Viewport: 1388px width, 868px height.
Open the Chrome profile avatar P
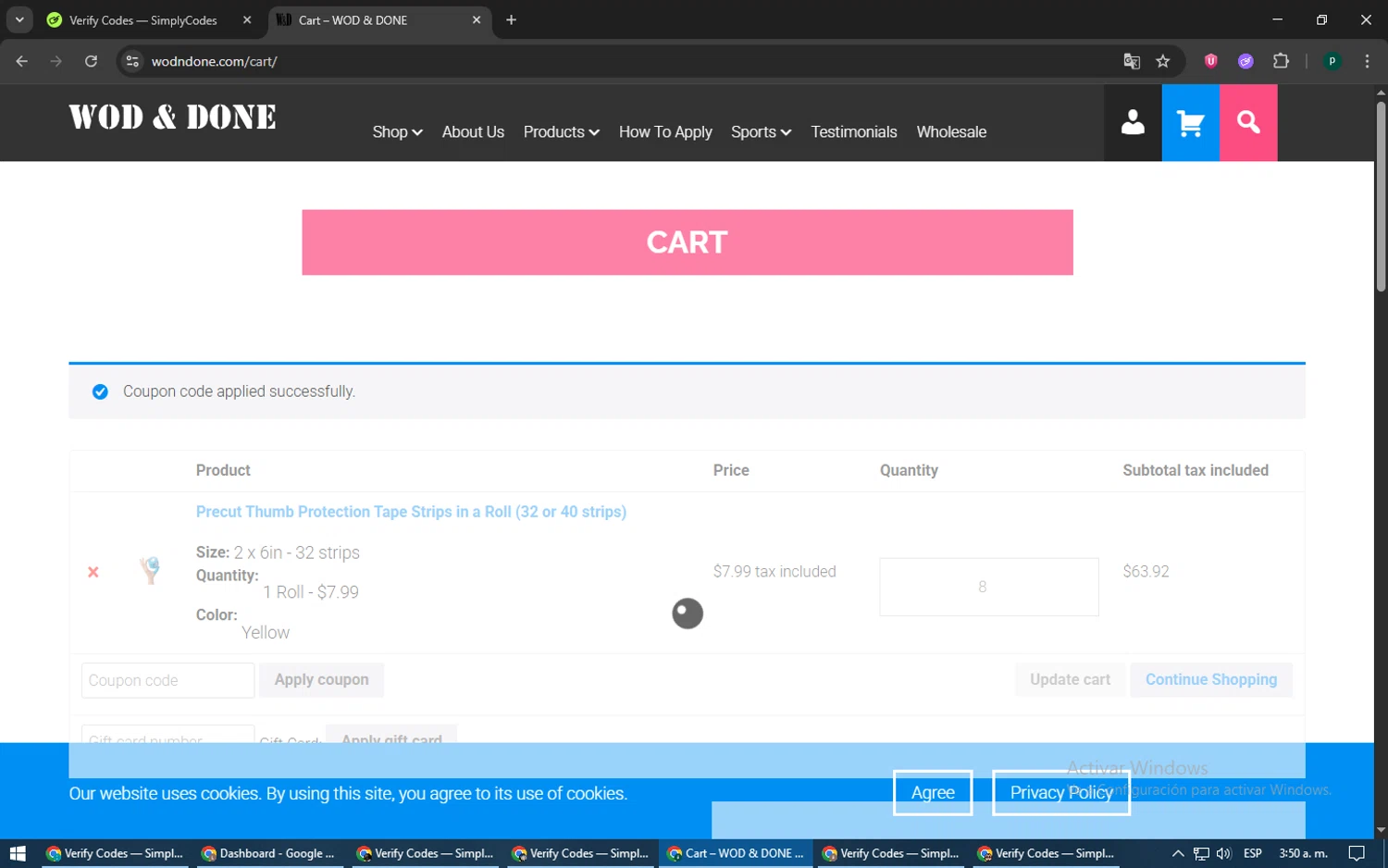coord(1332,61)
